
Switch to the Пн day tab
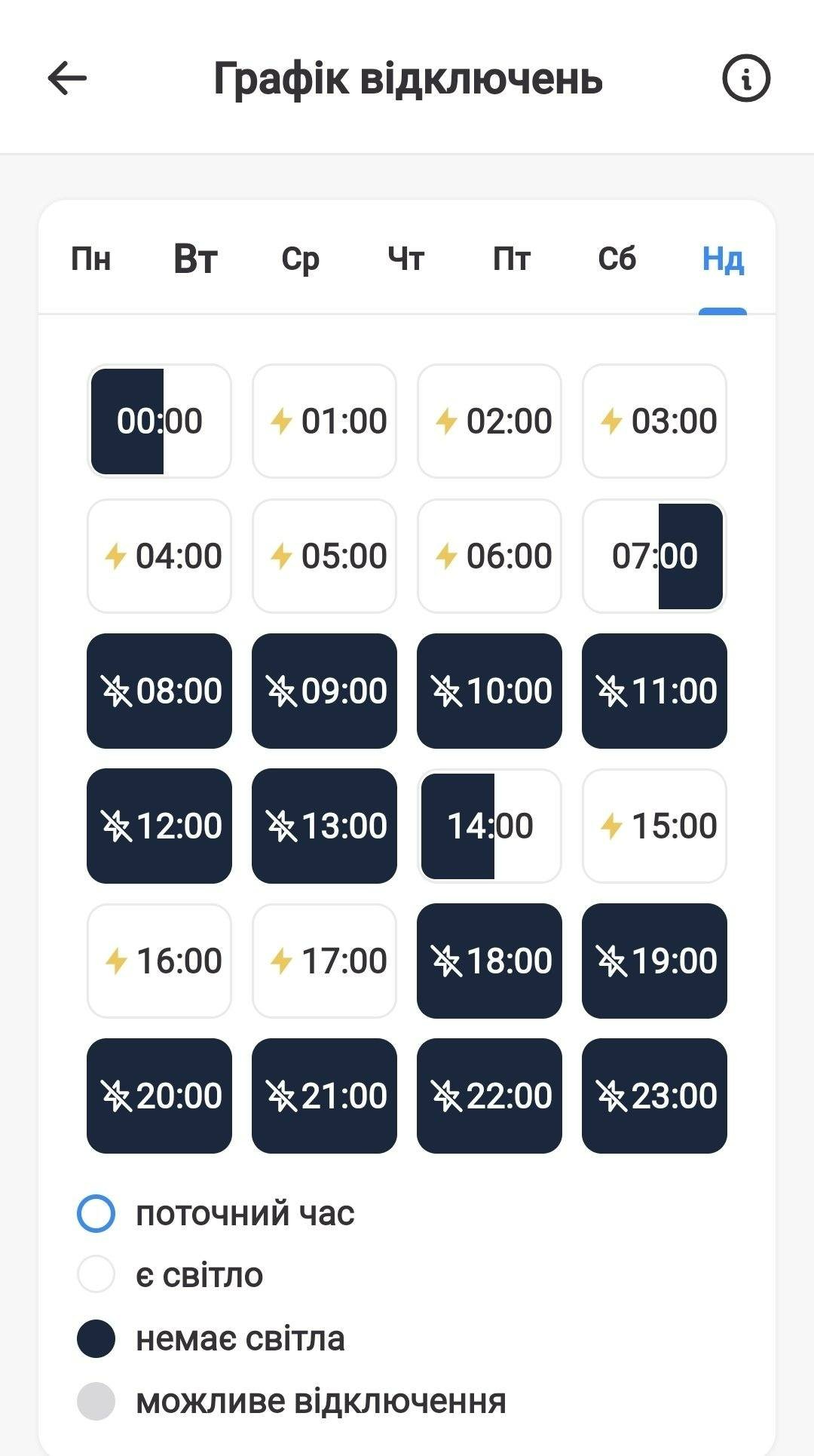pyautogui.click(x=90, y=259)
